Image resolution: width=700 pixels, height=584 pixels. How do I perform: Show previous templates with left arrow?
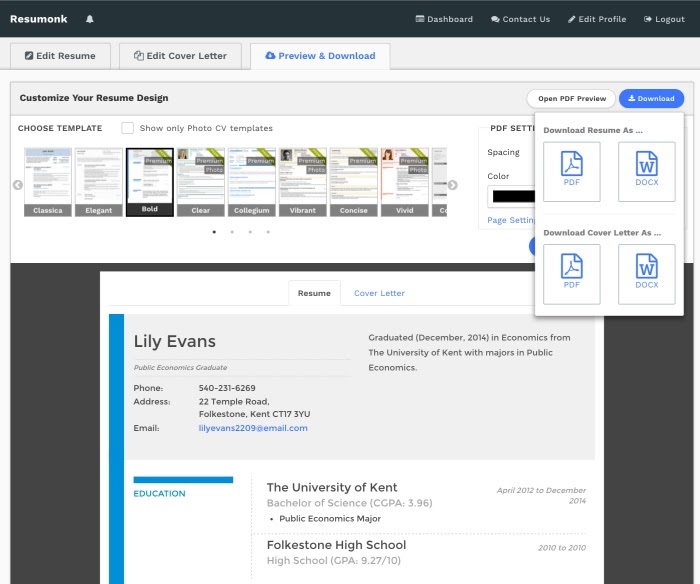tap(18, 185)
